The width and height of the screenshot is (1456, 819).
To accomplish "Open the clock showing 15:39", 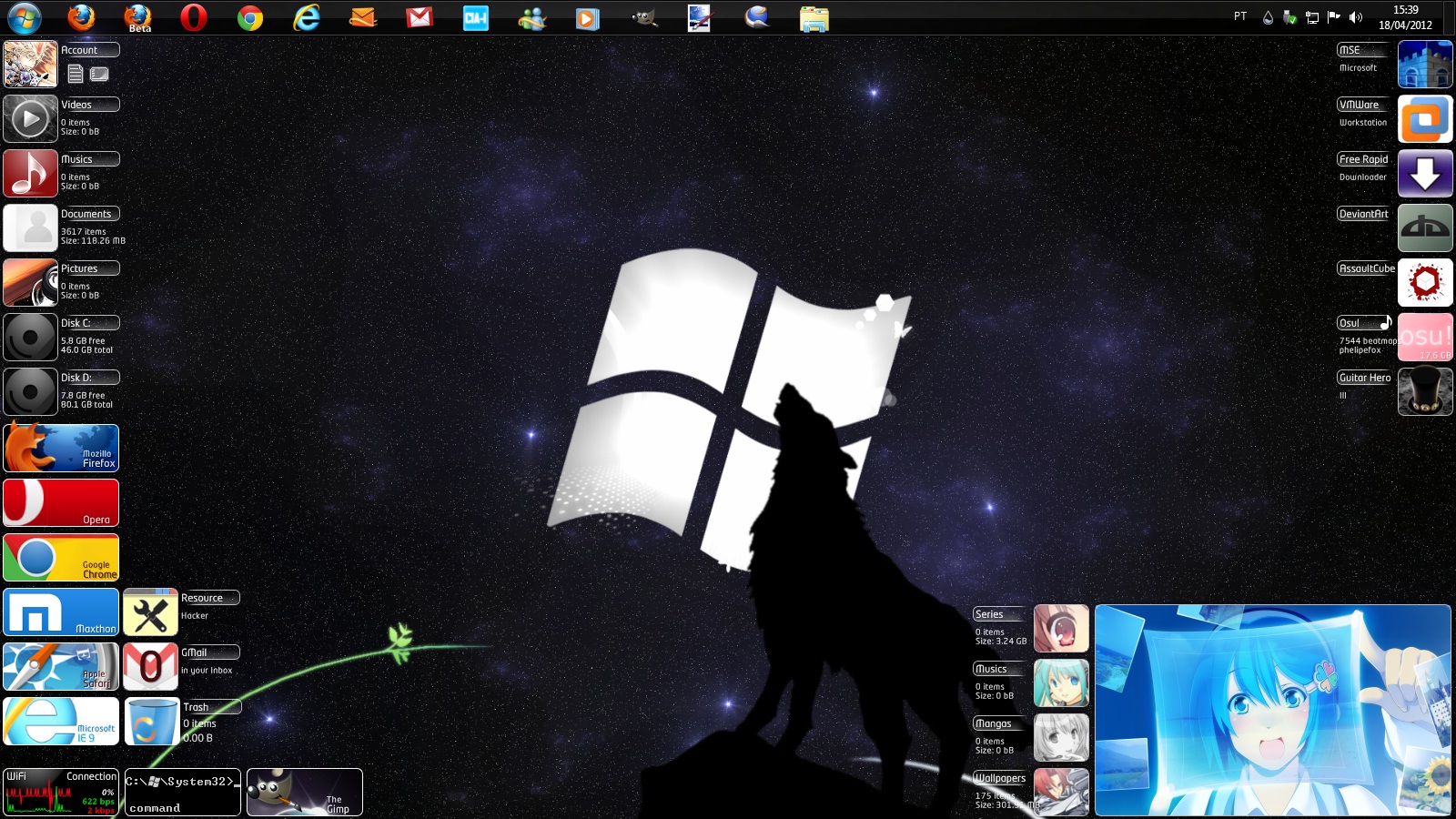I will pyautogui.click(x=1405, y=17).
